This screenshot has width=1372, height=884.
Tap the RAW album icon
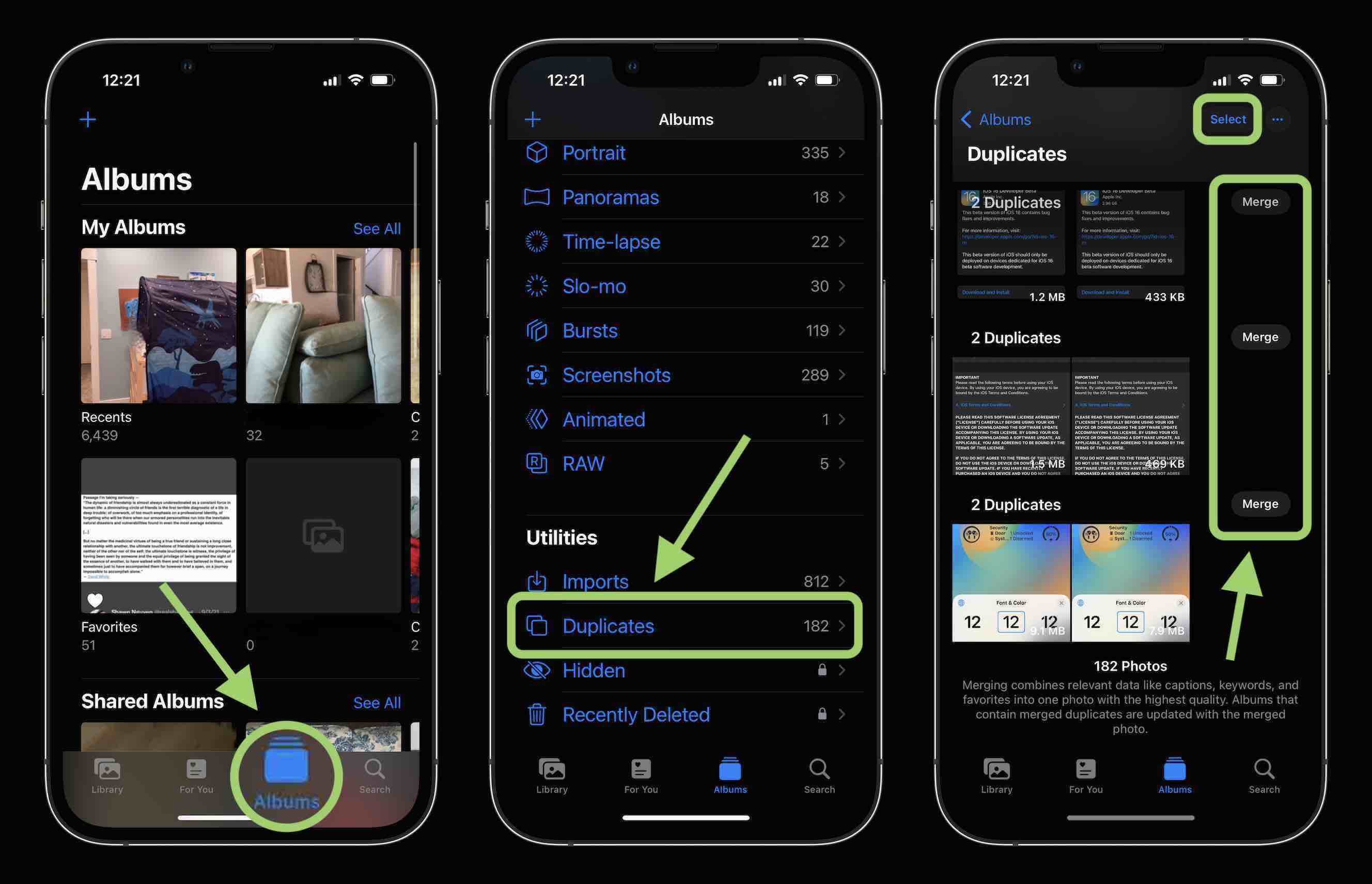[535, 463]
